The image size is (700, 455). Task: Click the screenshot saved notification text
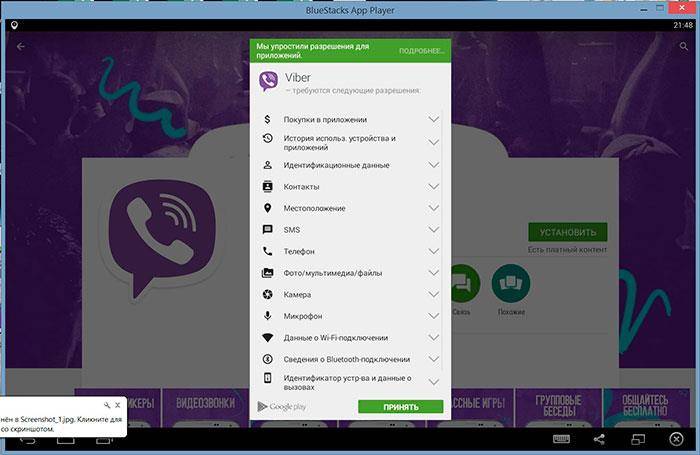[x=61, y=424]
